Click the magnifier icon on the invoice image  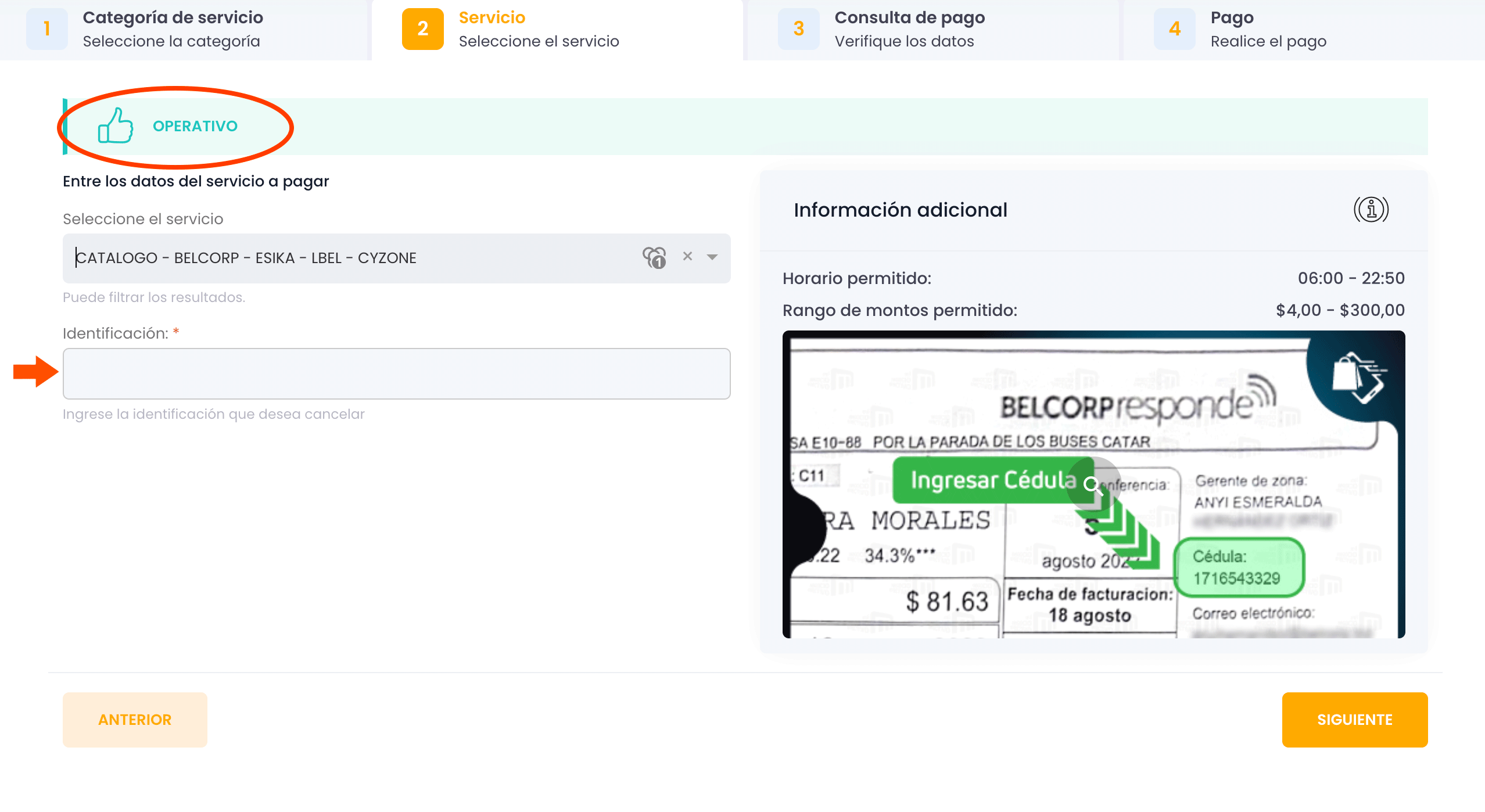(x=1092, y=484)
